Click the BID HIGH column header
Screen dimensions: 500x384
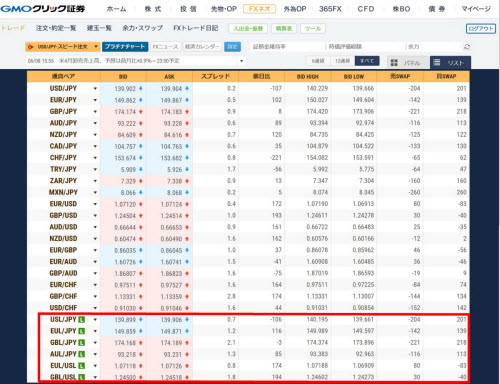pyautogui.click(x=308, y=76)
